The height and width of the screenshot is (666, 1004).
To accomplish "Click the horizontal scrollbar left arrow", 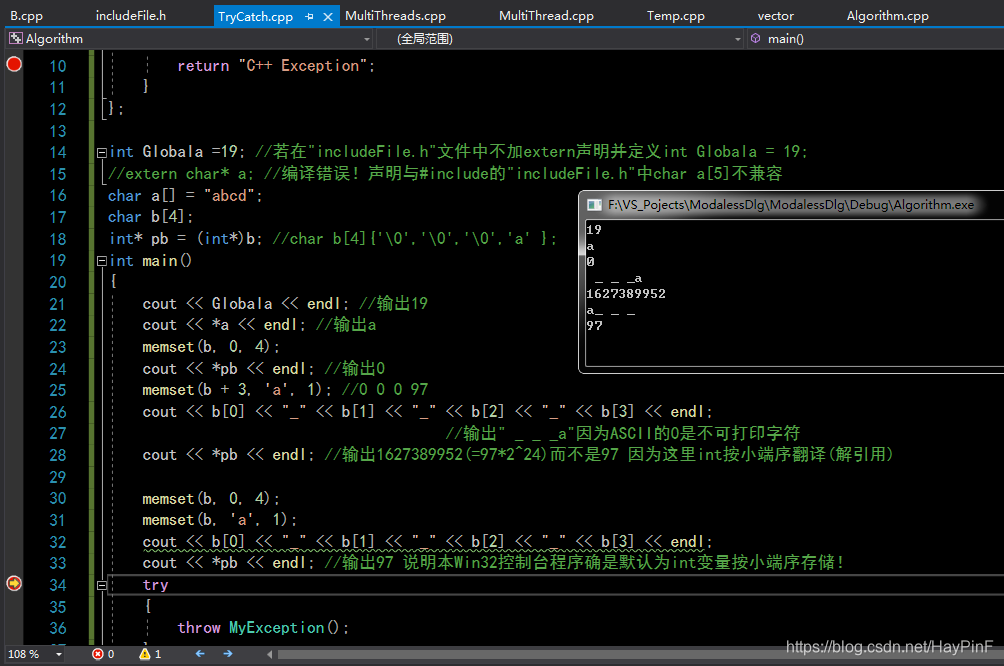I will point(270,654).
